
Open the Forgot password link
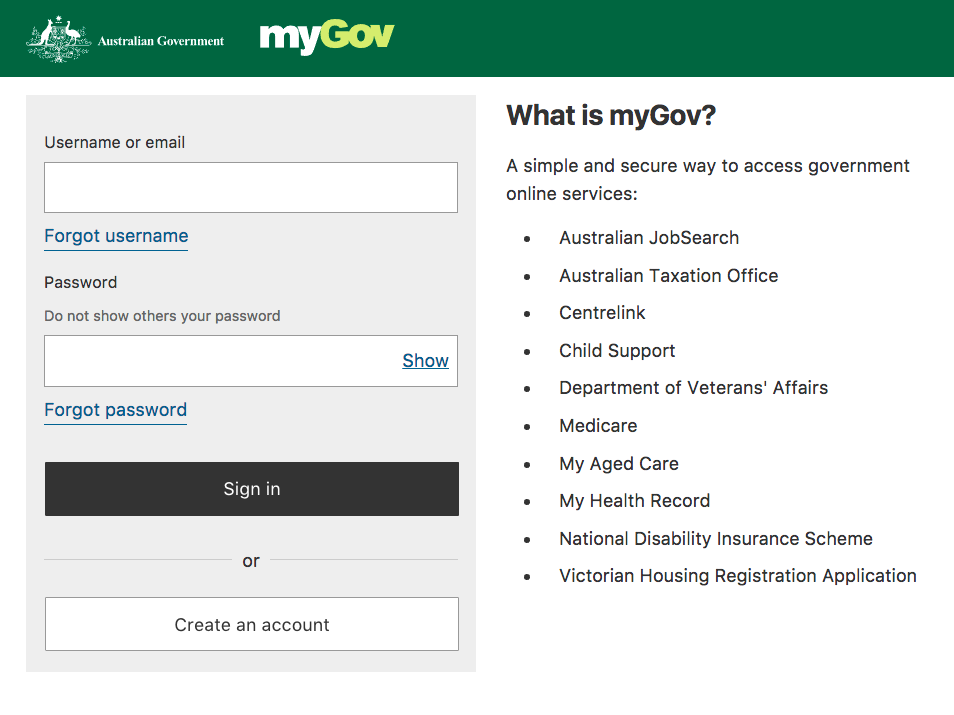click(116, 410)
